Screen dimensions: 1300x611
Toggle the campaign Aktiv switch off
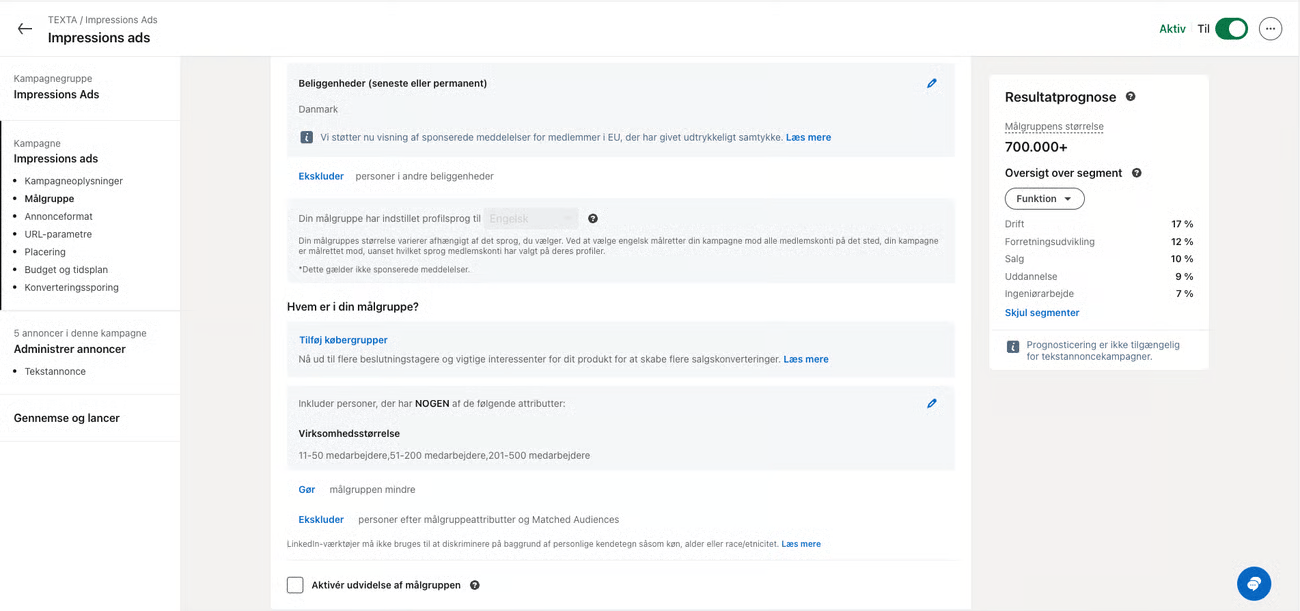coord(1231,29)
